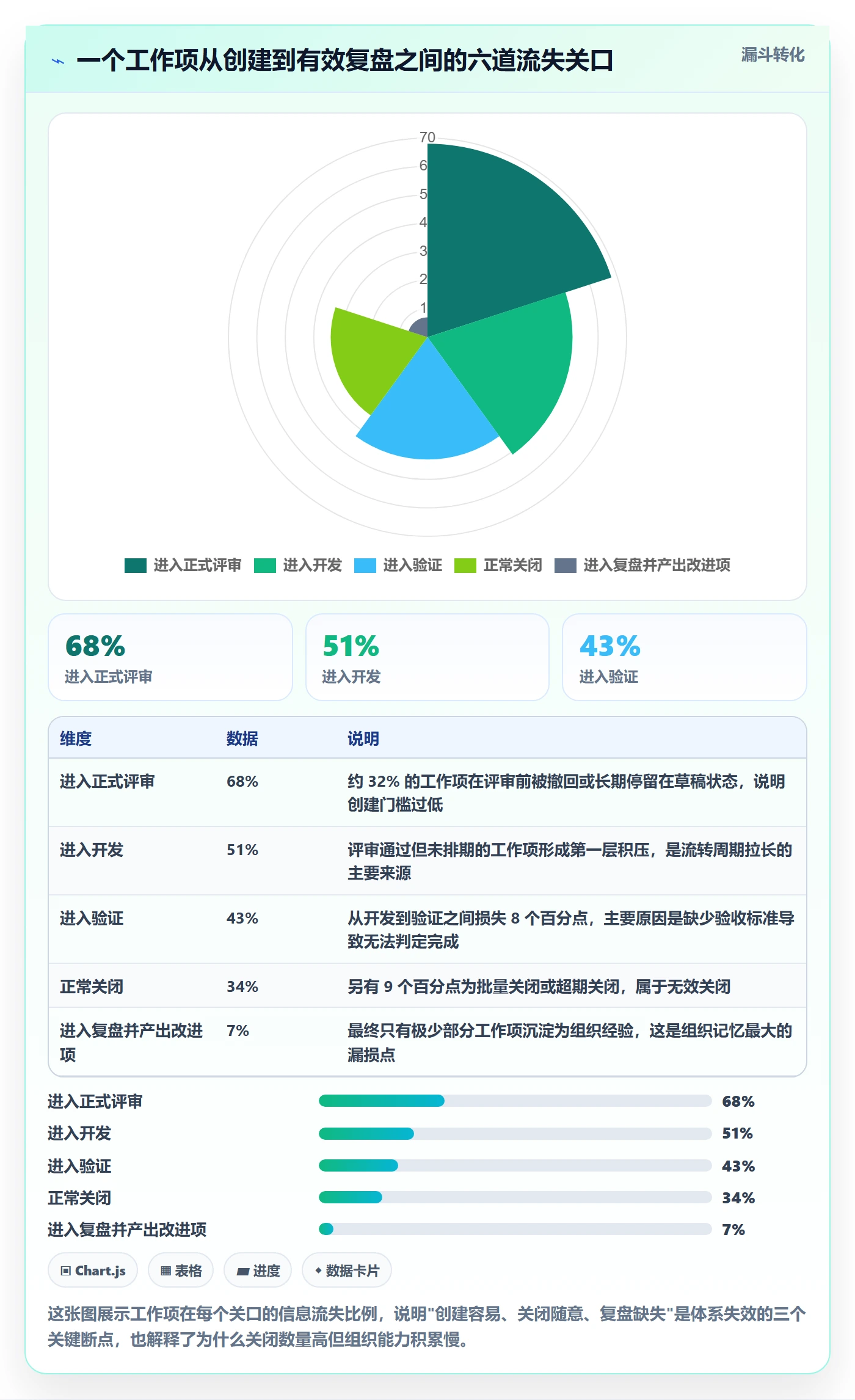This screenshot has width=855, height=1400.
Task: Select the 表格 tag chip
Action: tap(181, 1271)
